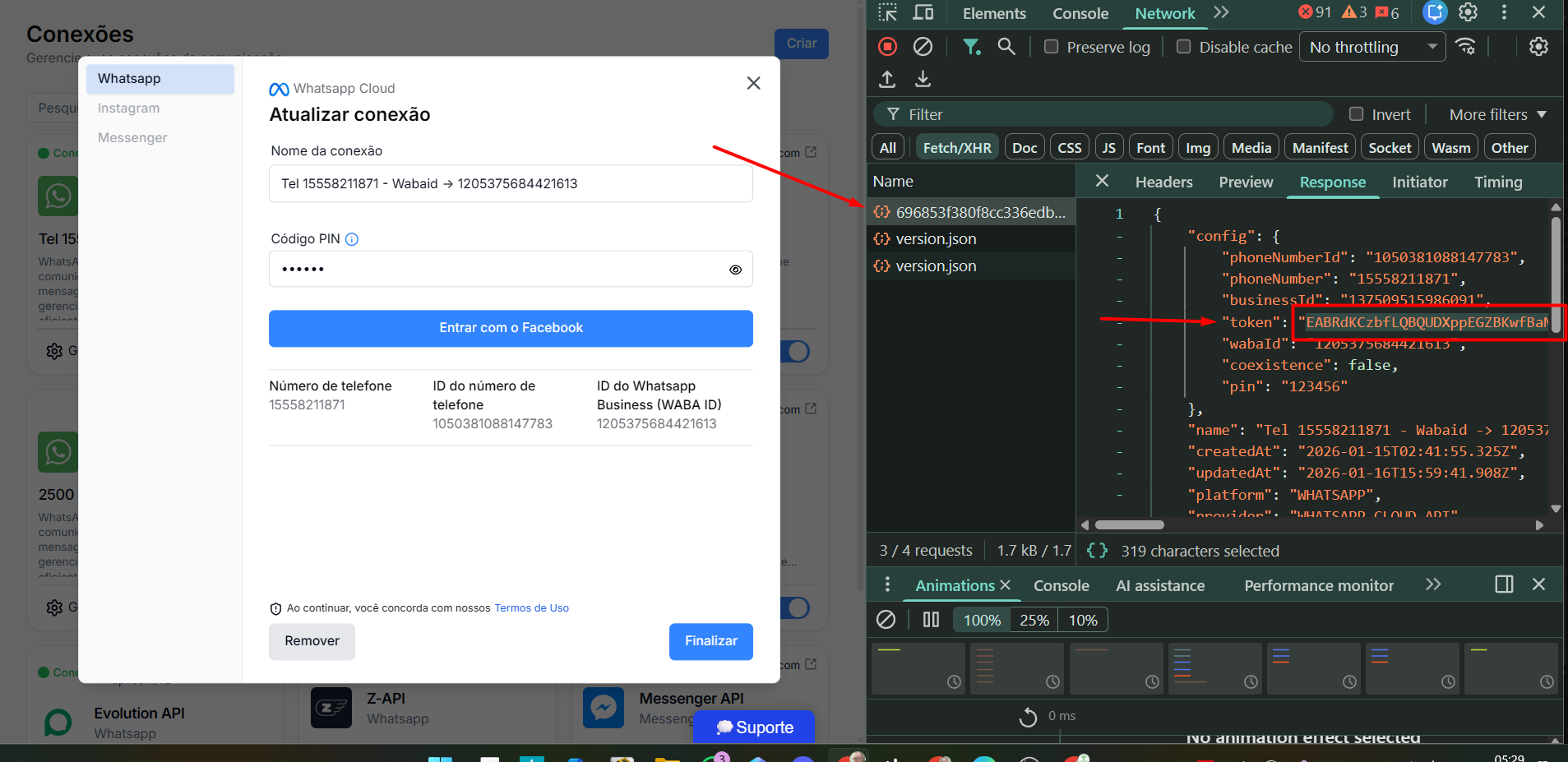Click the Finalizar button

711,641
